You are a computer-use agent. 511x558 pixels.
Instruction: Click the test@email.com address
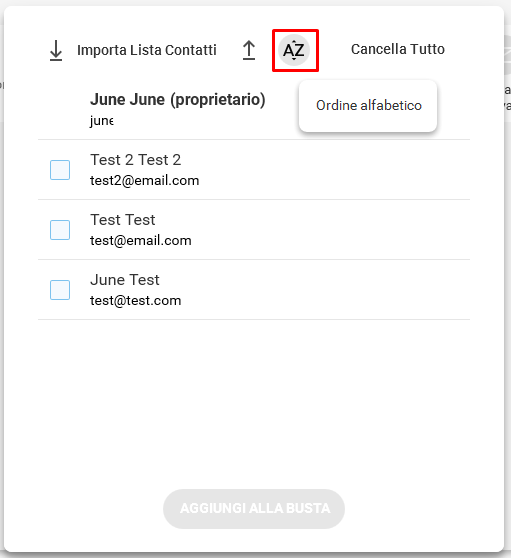141,241
